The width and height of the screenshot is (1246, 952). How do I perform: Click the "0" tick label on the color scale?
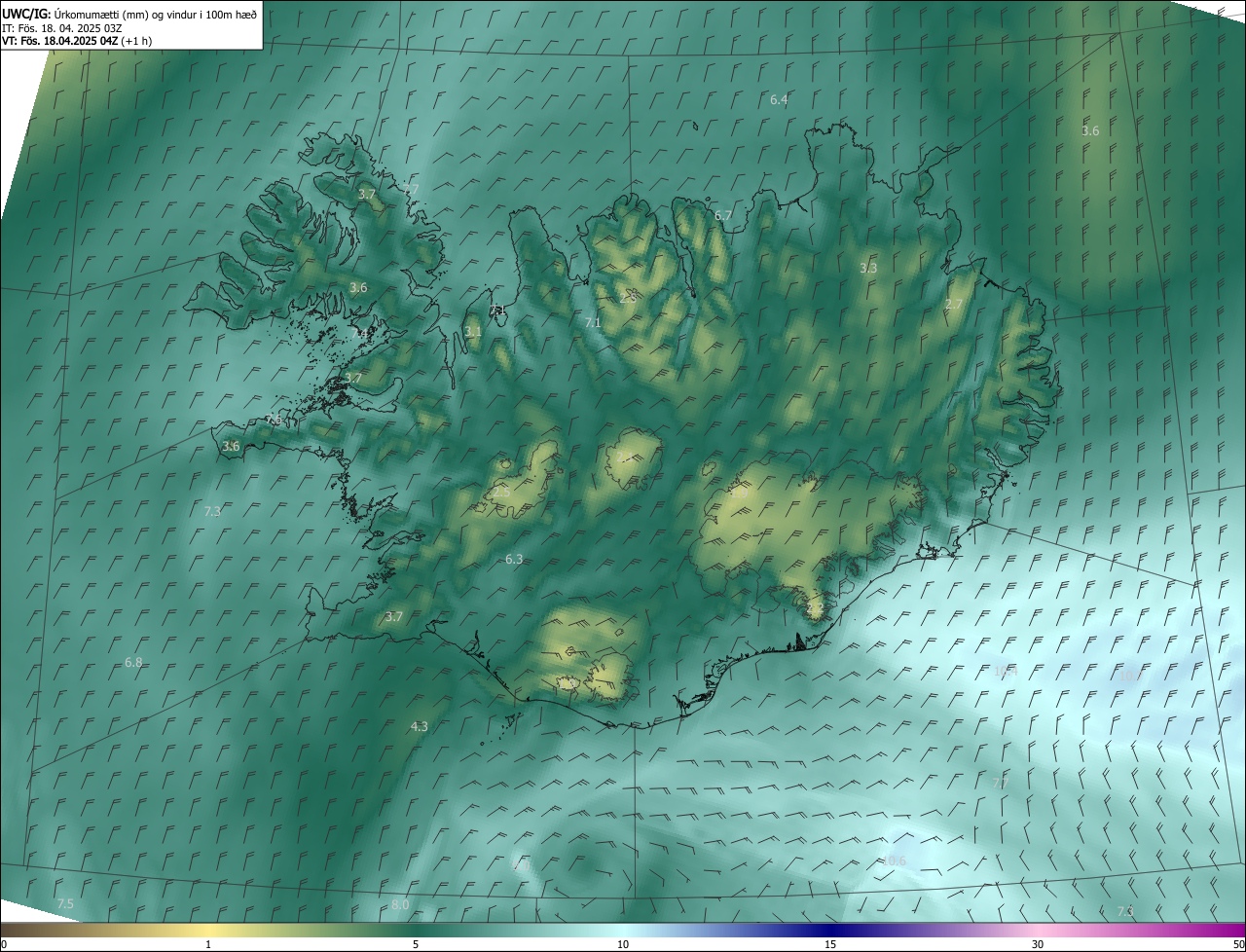pos(4,944)
